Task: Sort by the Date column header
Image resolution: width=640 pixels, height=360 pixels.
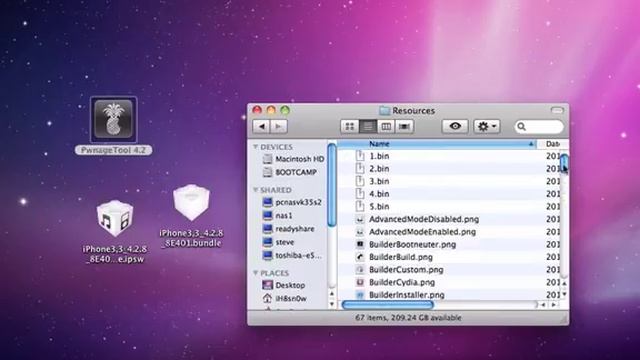Action: tap(552, 144)
